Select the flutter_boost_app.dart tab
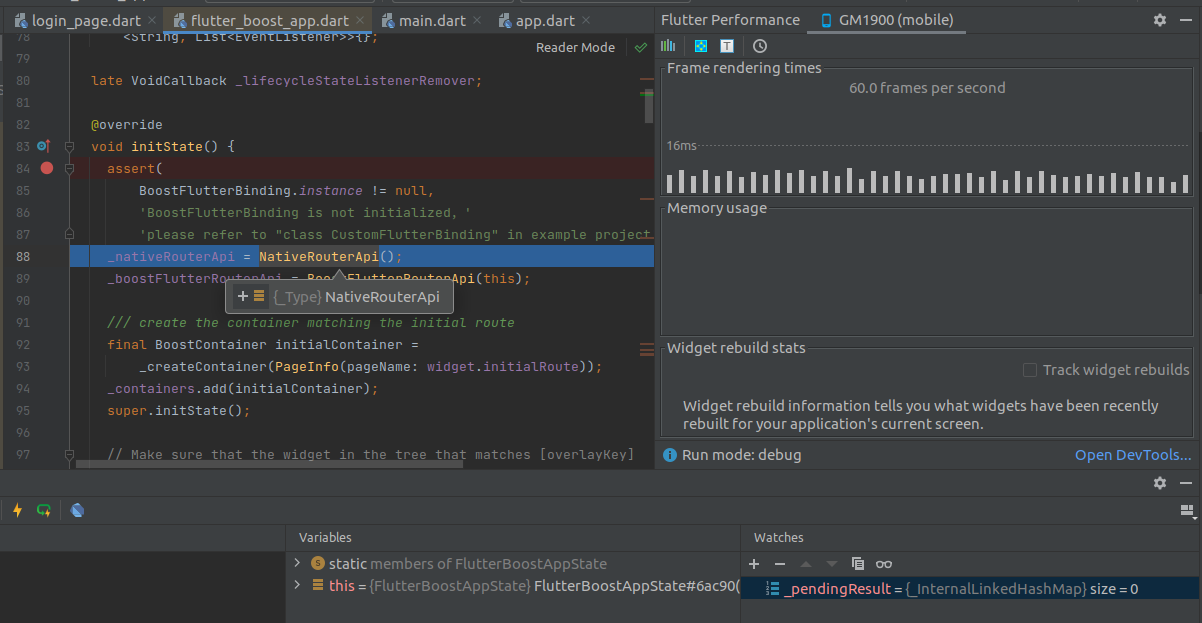 268,20
